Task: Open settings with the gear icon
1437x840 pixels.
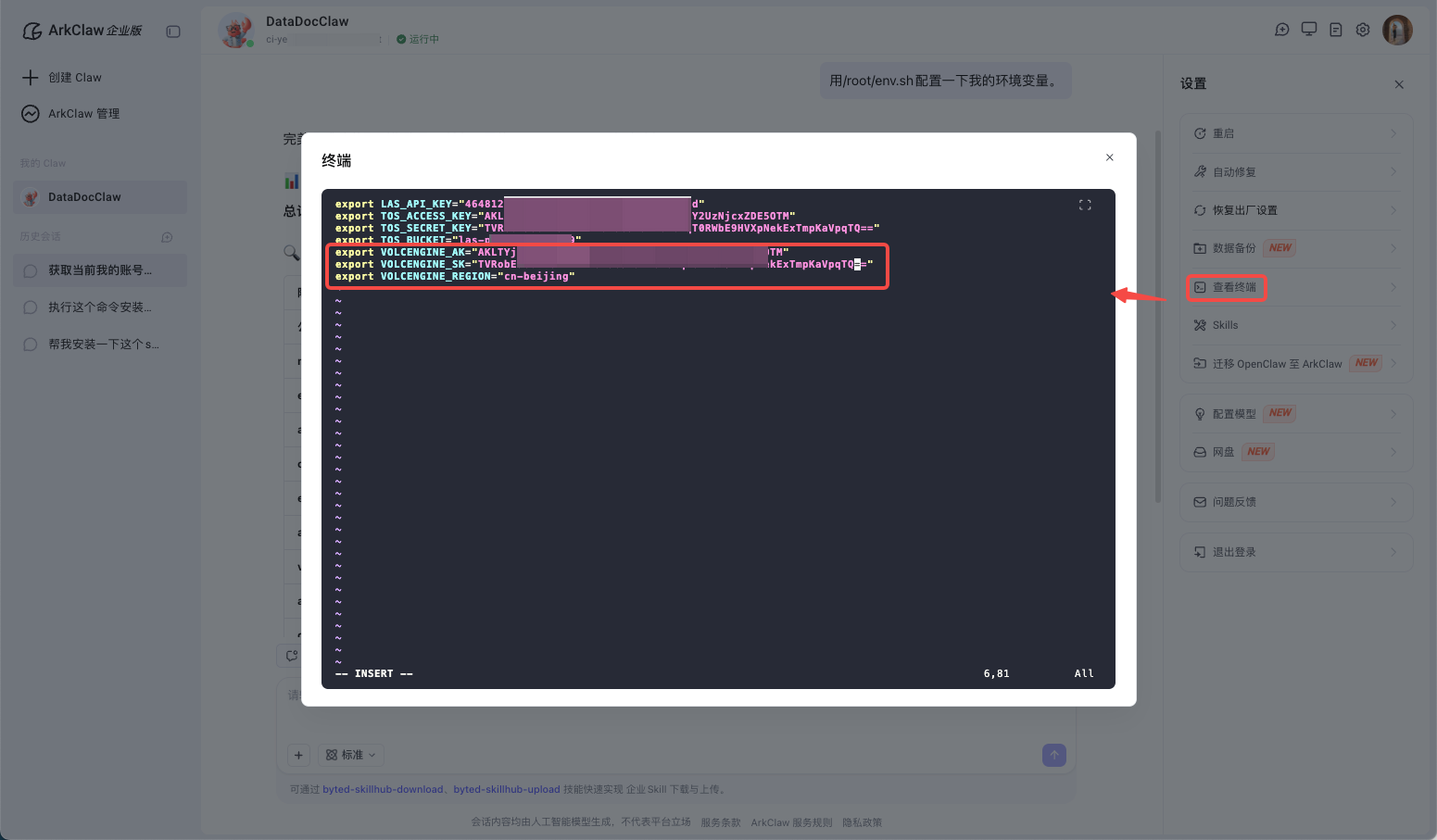Action: tap(1363, 30)
